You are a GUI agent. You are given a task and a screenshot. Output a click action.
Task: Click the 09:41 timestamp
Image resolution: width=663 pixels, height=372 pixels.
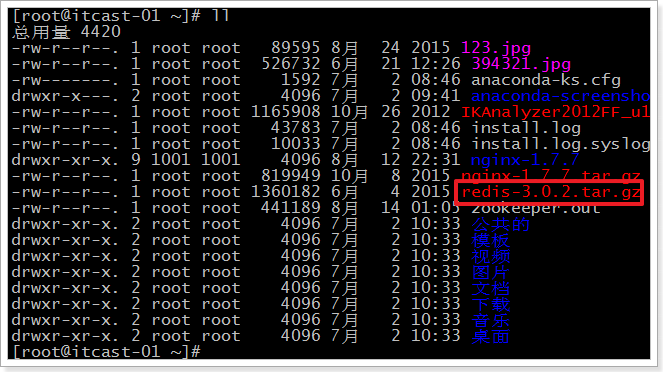pyautogui.click(x=436, y=96)
